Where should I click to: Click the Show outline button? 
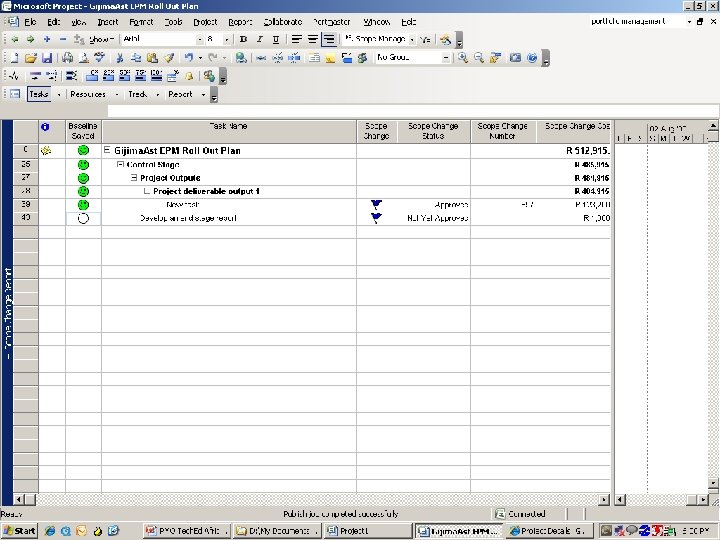(x=101, y=40)
